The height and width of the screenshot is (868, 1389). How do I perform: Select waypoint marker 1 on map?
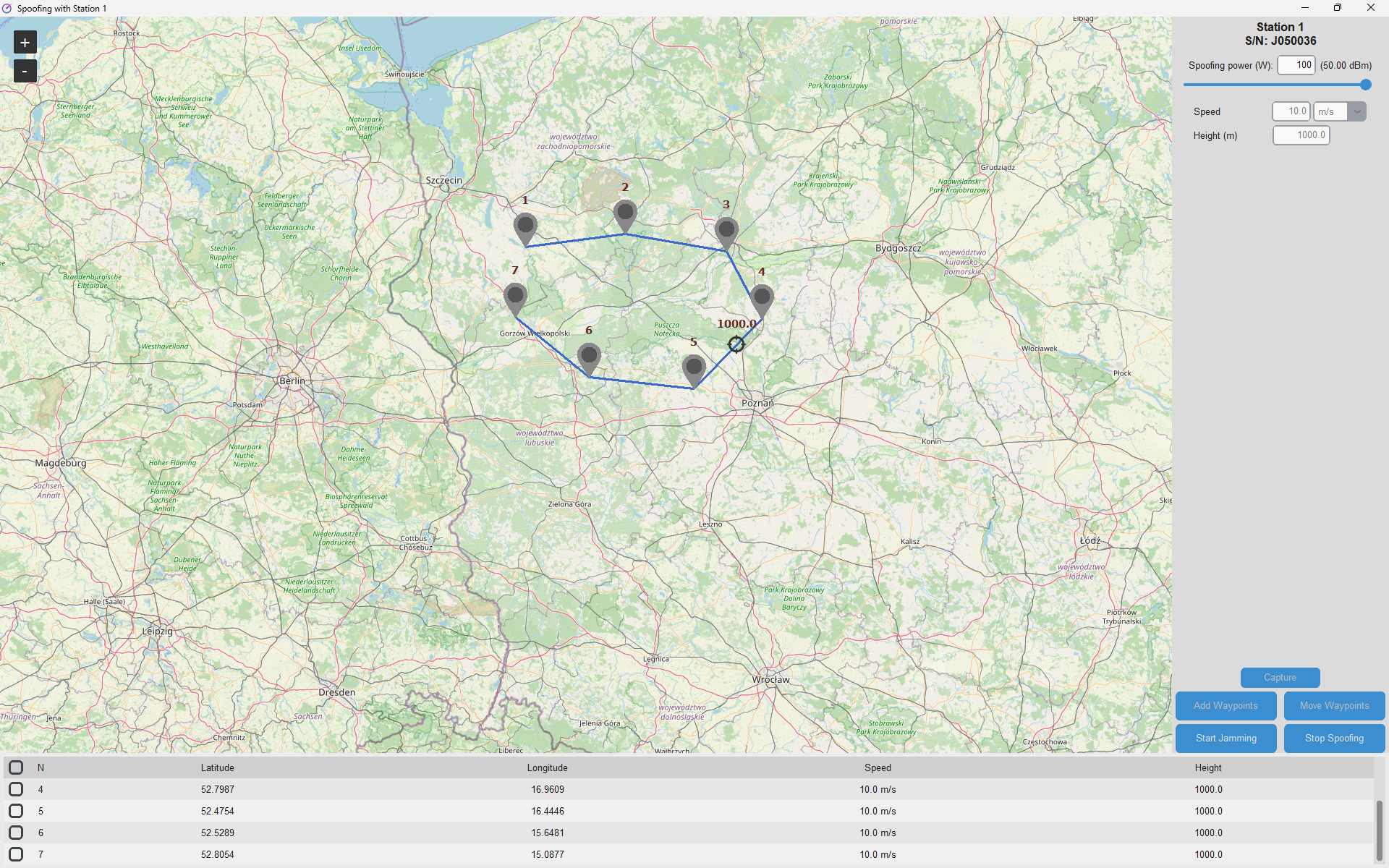[x=525, y=229]
